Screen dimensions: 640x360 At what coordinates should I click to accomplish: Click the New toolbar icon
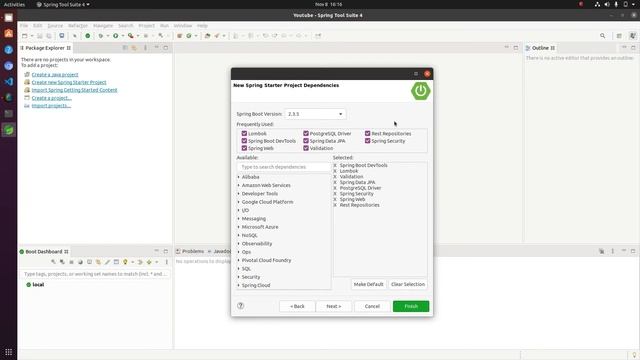click(24, 36)
